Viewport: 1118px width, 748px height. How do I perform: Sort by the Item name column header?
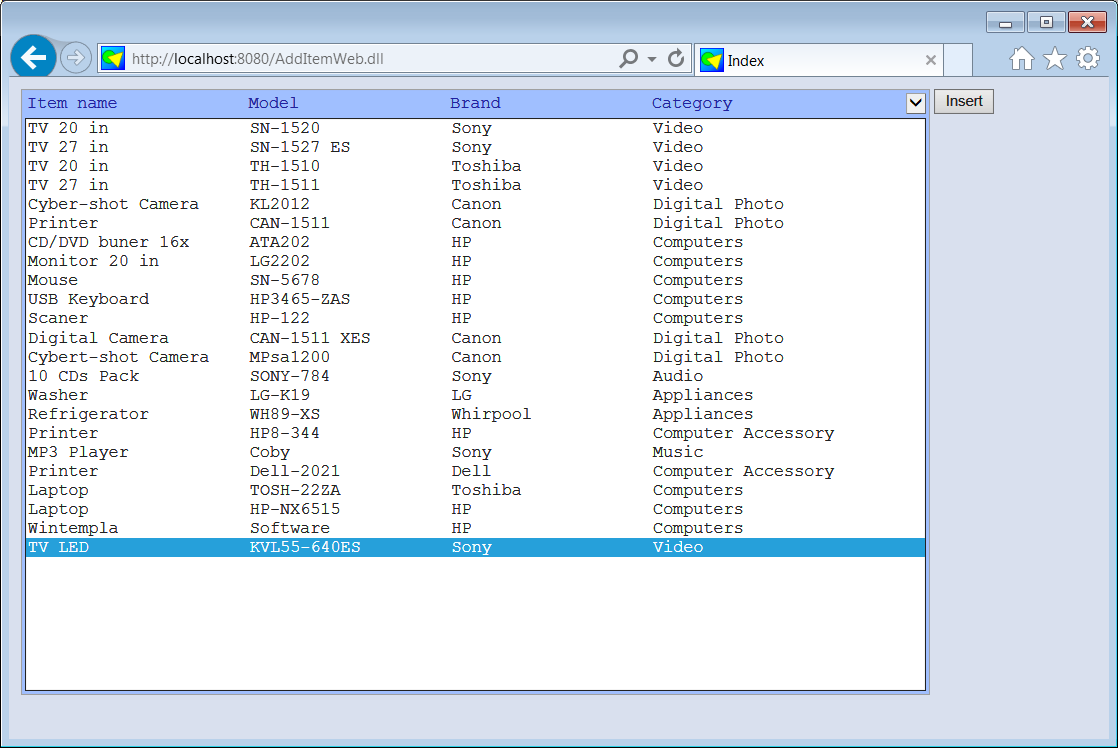[72, 103]
